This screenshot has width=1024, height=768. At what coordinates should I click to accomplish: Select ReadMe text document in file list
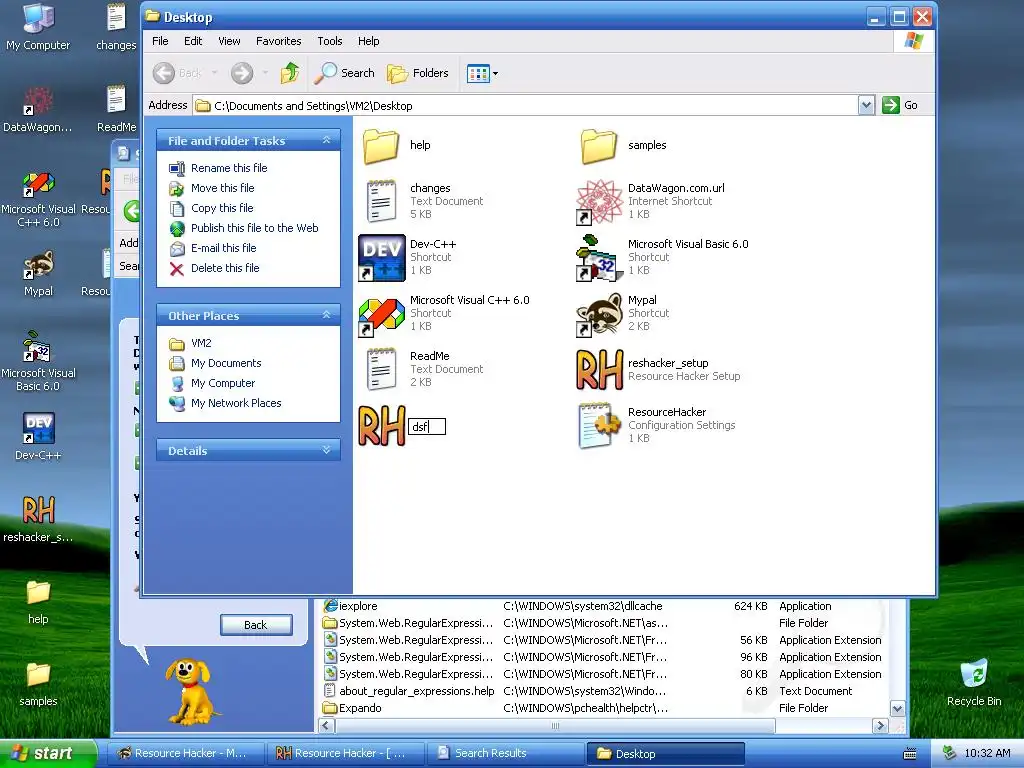pos(381,370)
